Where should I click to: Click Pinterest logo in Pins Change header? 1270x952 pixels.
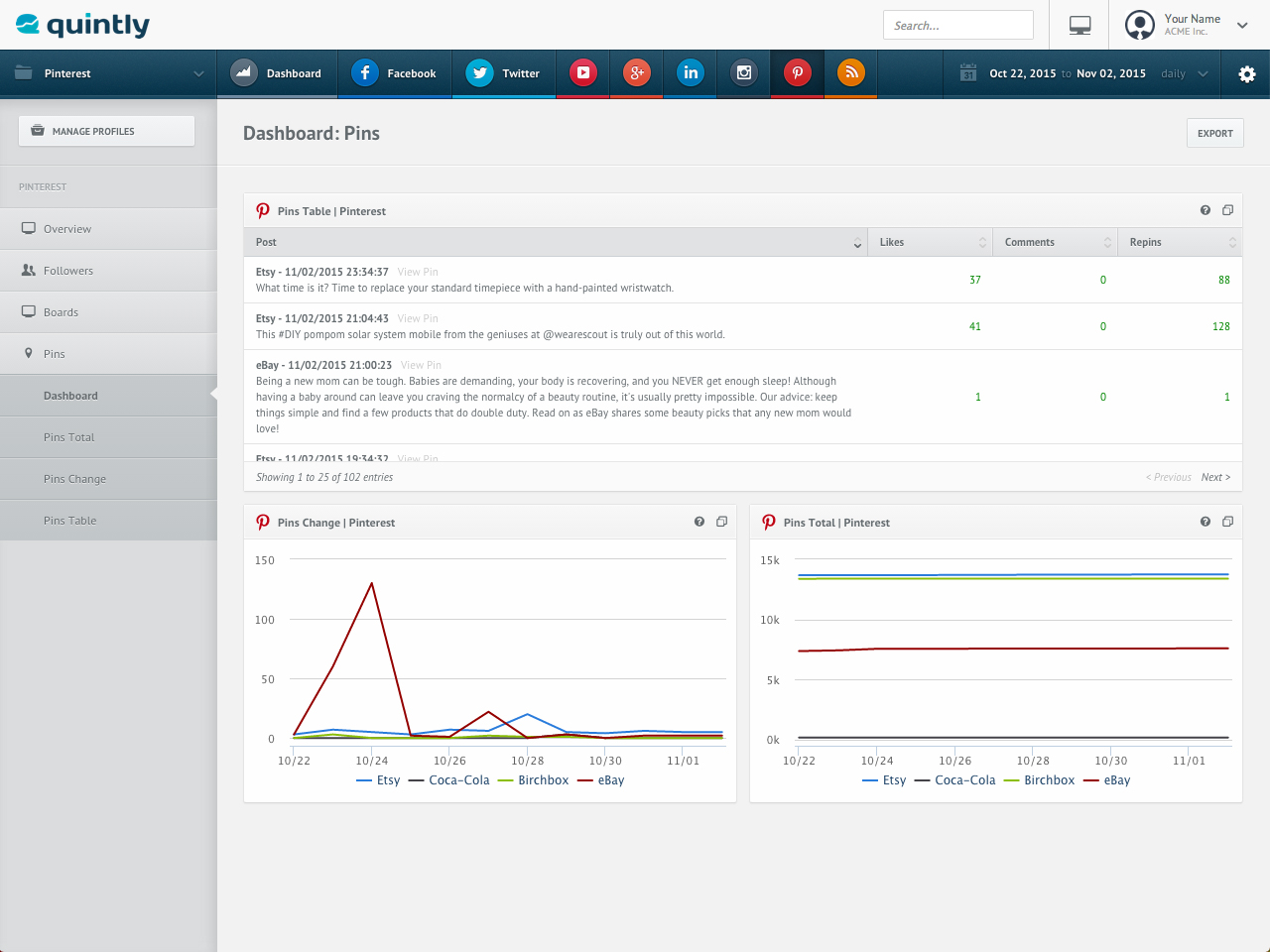(x=263, y=522)
